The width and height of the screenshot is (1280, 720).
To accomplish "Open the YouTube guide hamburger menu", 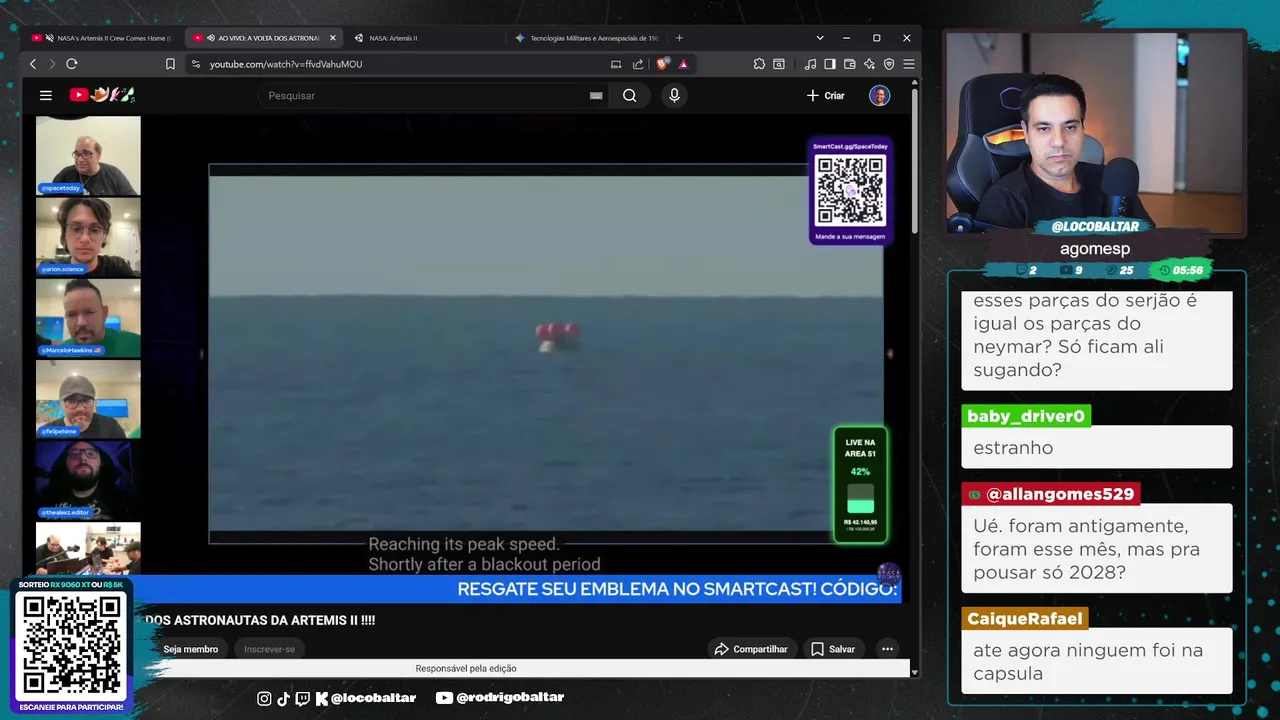I will (x=46, y=95).
